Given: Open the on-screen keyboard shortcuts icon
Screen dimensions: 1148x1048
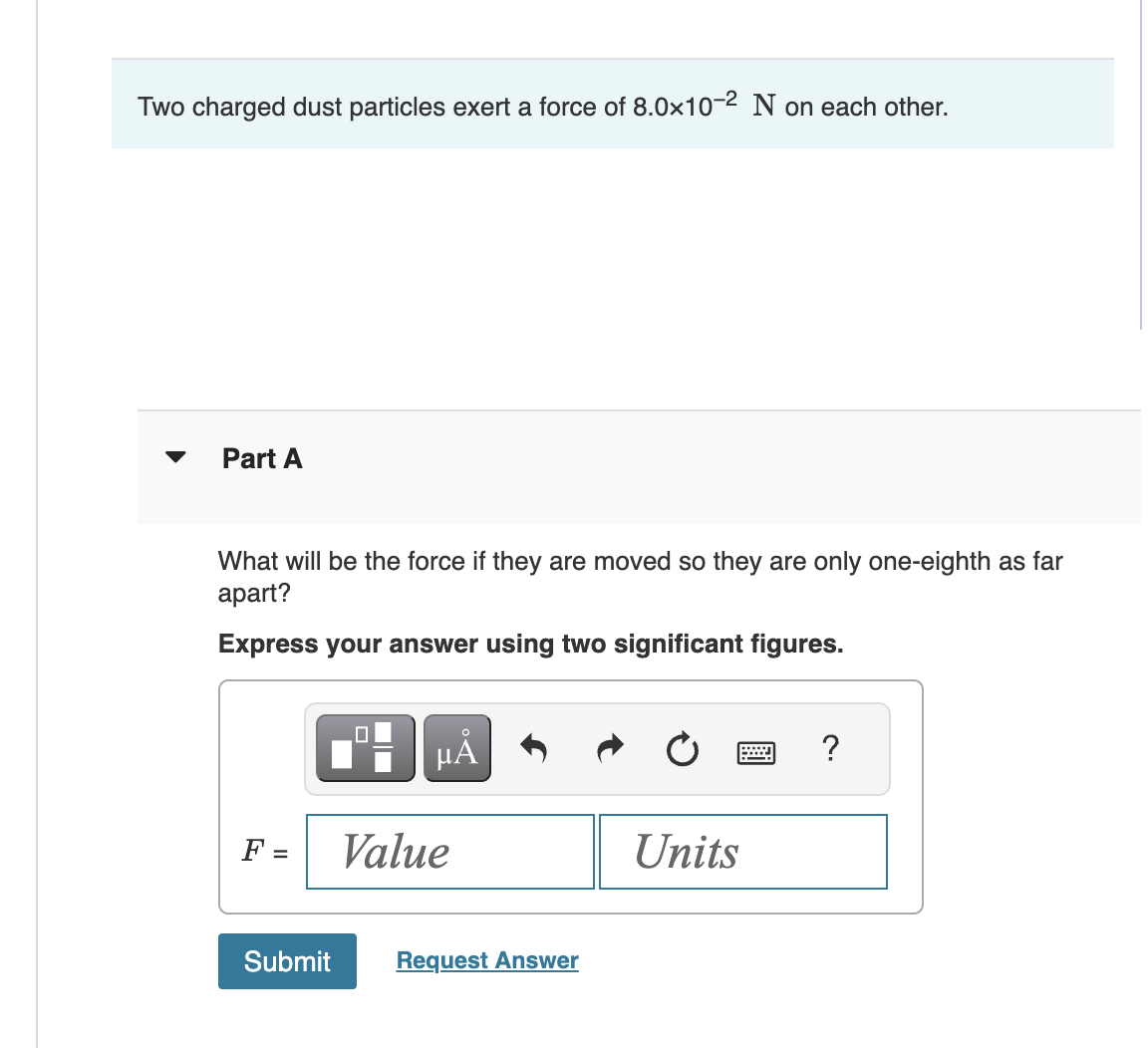Looking at the screenshot, I should tap(756, 752).
